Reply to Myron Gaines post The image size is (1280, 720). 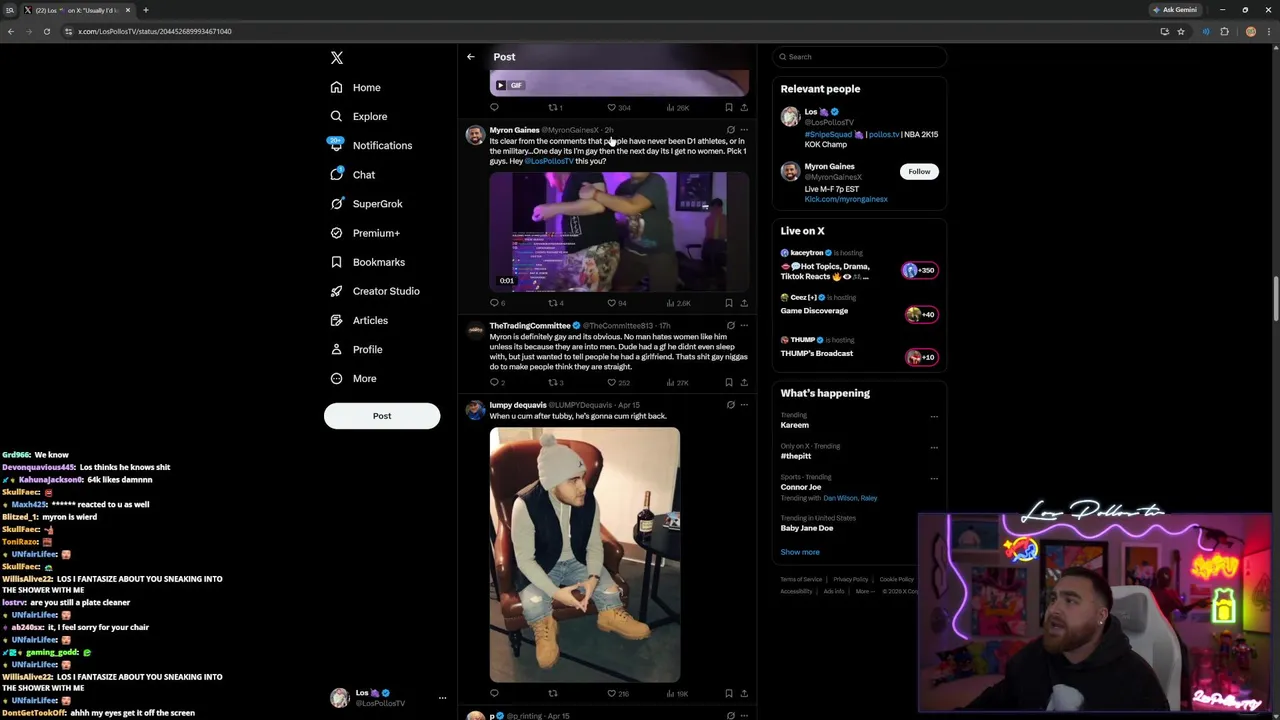[494, 303]
